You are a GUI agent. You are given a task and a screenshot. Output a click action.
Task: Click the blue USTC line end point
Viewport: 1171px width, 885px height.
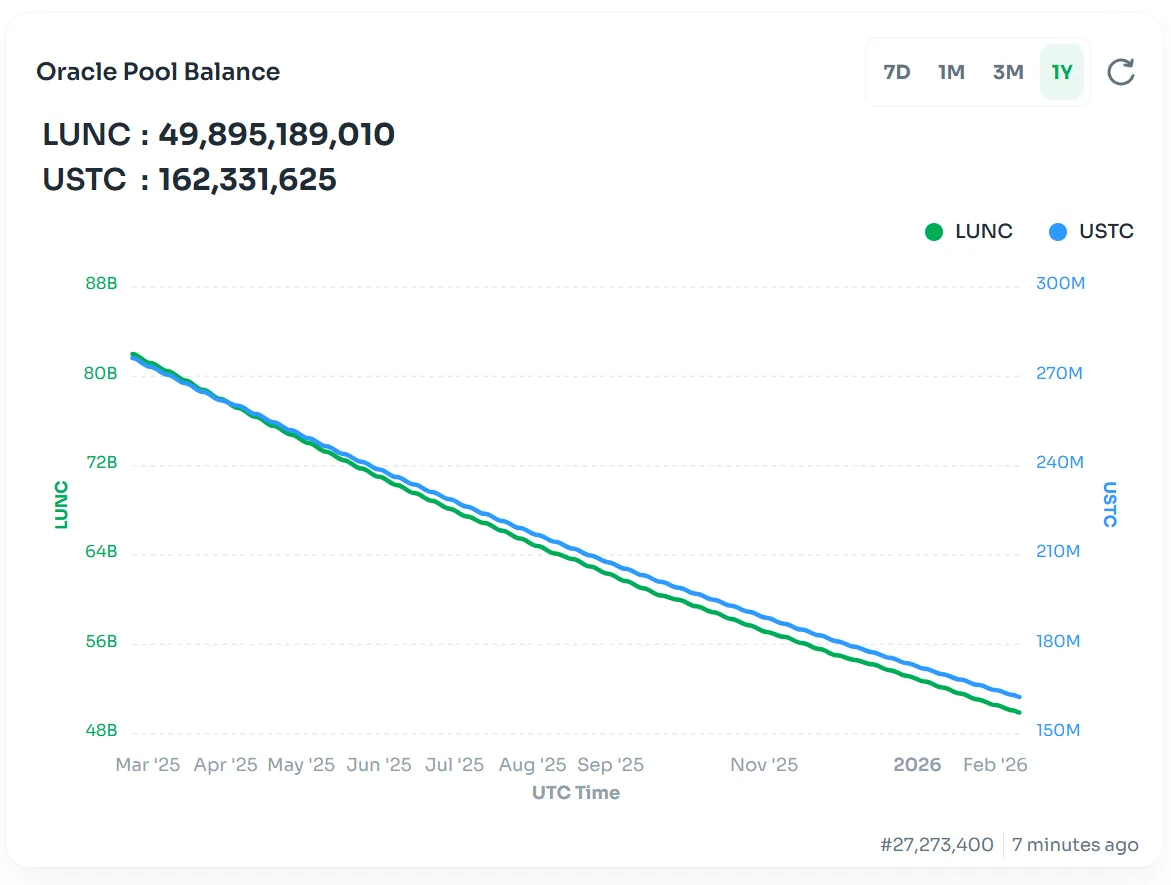click(1019, 696)
